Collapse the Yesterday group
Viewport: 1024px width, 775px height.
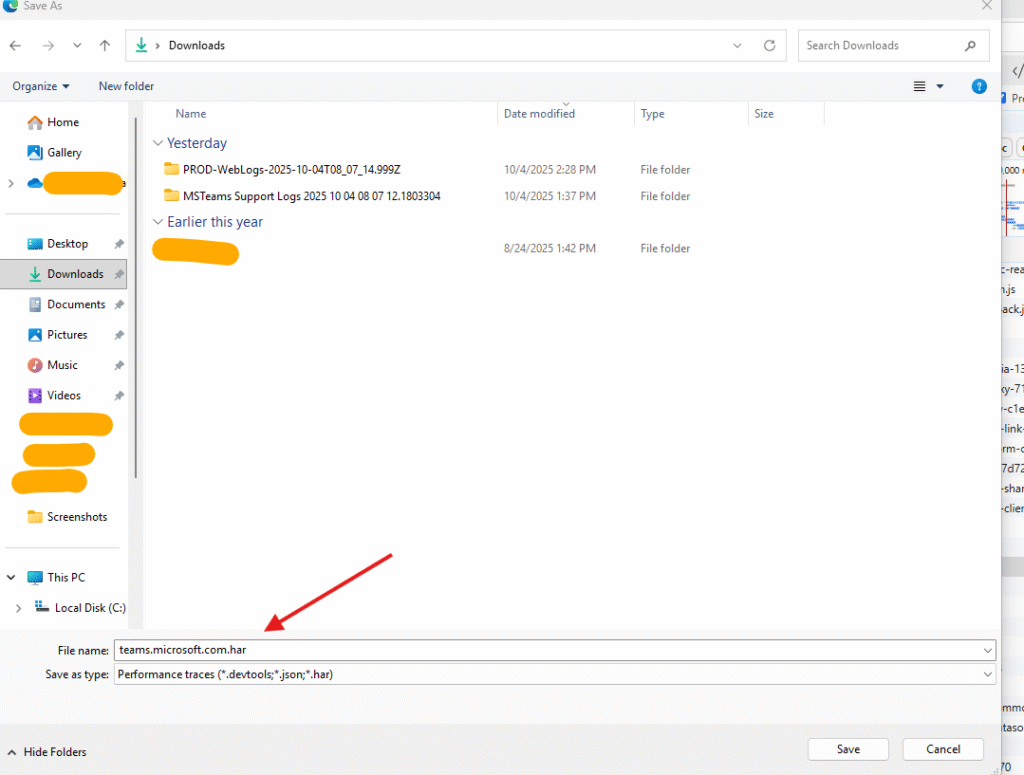tap(157, 143)
